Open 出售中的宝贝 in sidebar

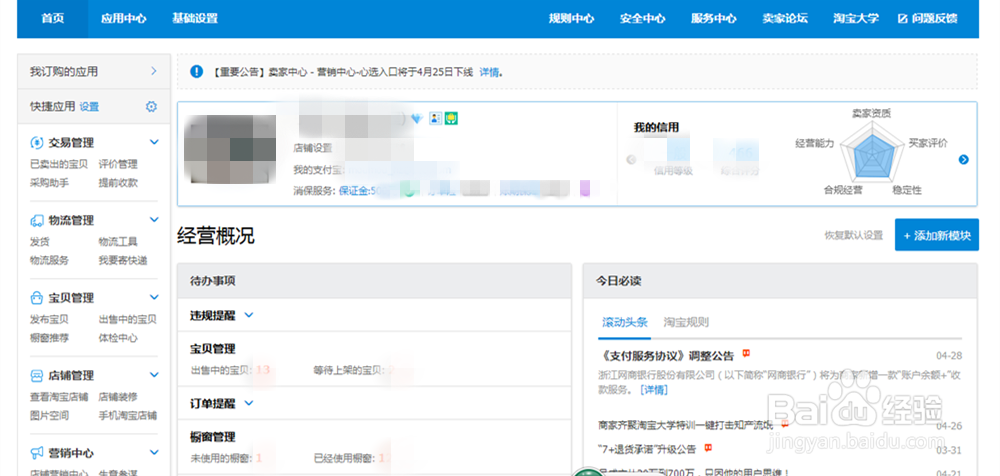click(128, 319)
